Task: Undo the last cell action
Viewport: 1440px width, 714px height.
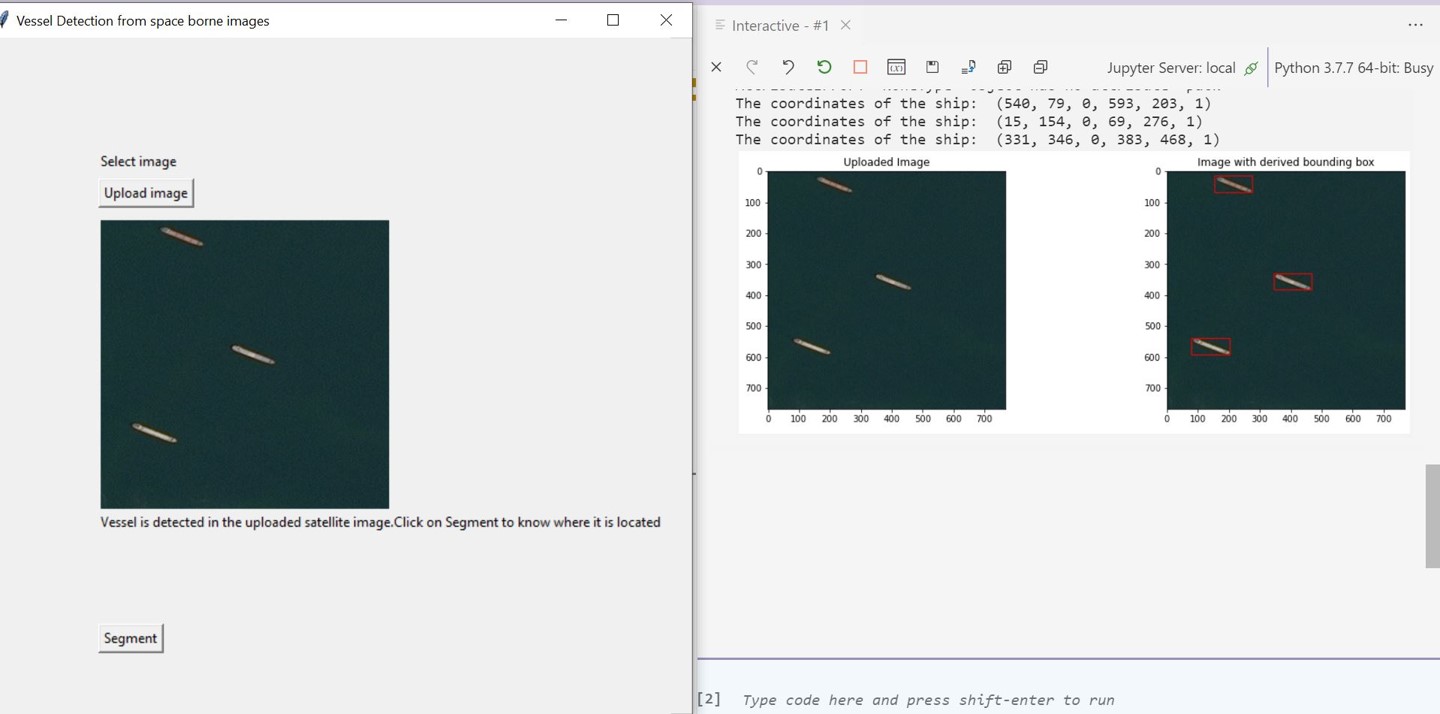Action: [x=787, y=67]
